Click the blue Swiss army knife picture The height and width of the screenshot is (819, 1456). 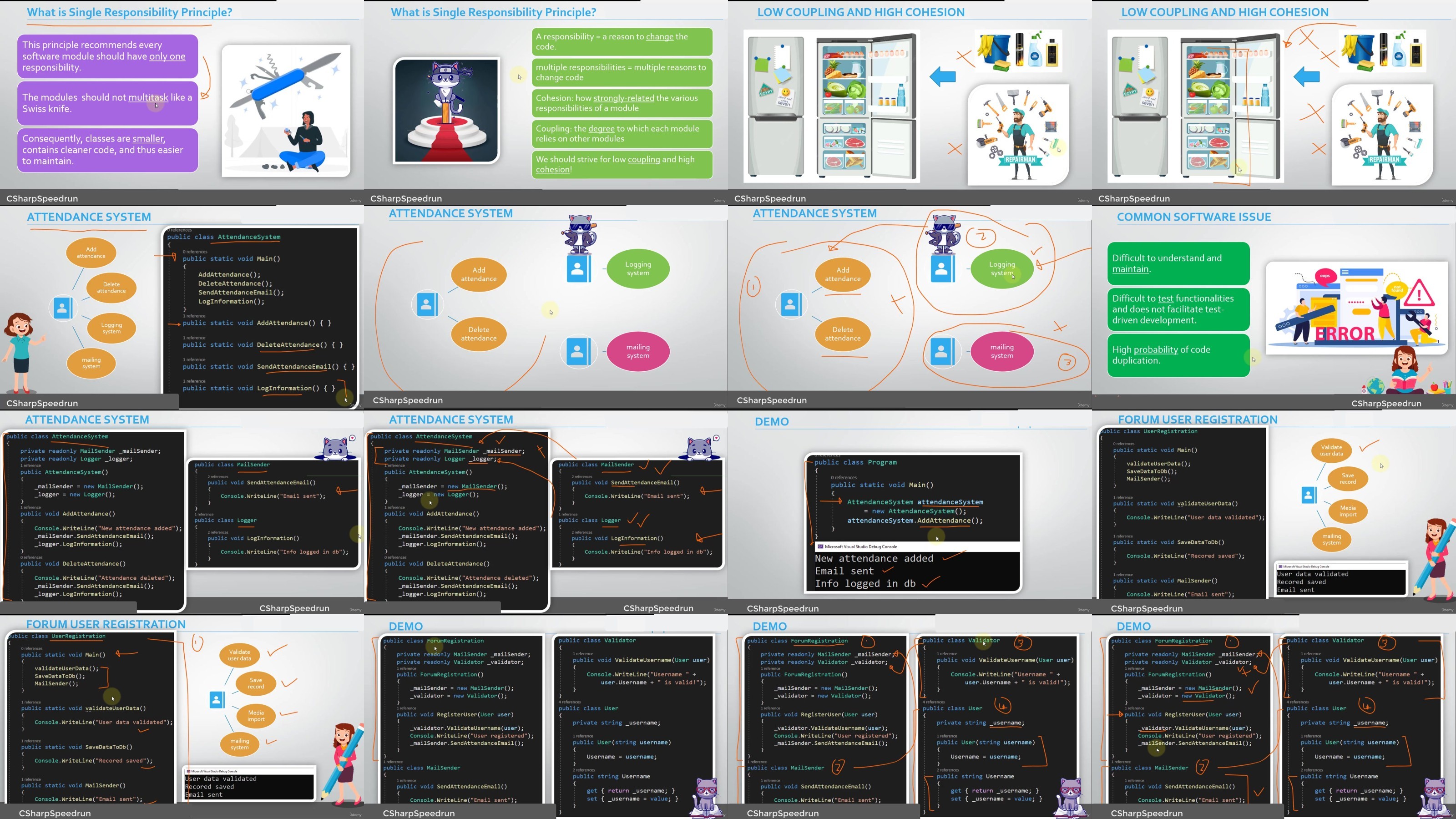[x=286, y=111]
